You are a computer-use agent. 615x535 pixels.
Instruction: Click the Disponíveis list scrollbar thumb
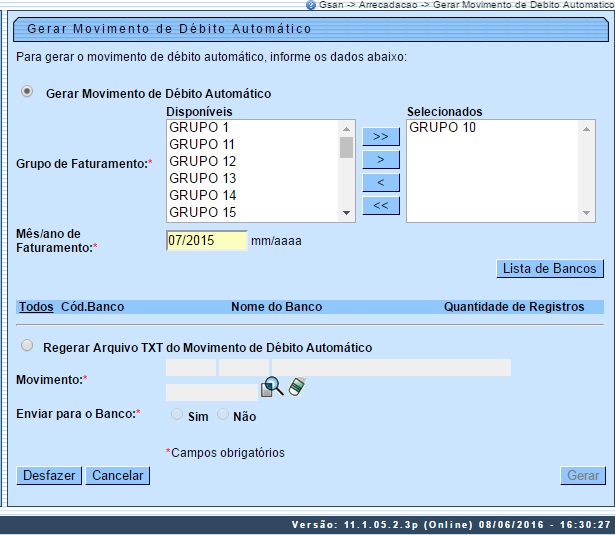coord(346,148)
